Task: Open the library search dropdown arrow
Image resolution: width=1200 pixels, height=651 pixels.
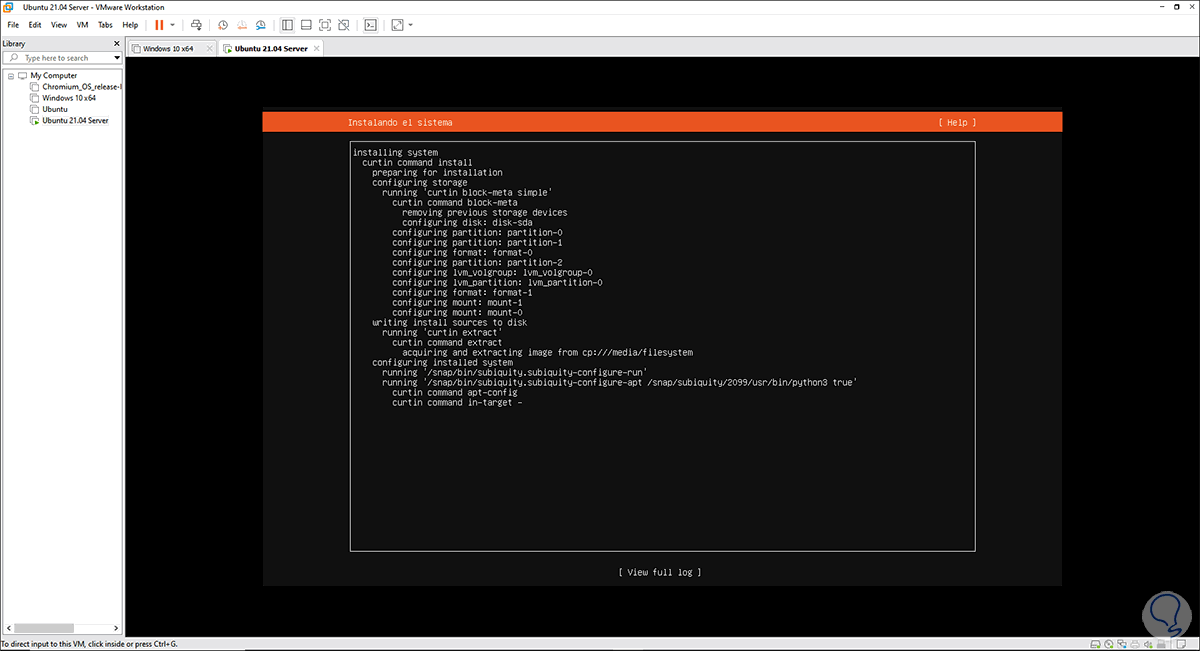Action: coord(117,58)
